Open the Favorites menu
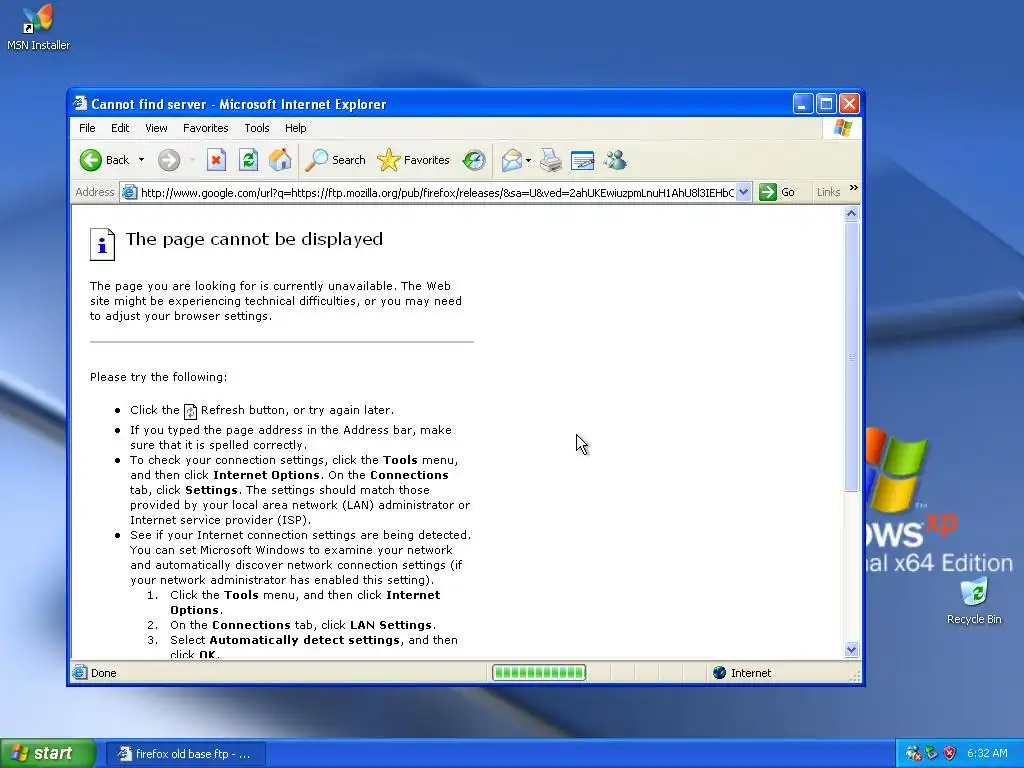 coord(206,128)
